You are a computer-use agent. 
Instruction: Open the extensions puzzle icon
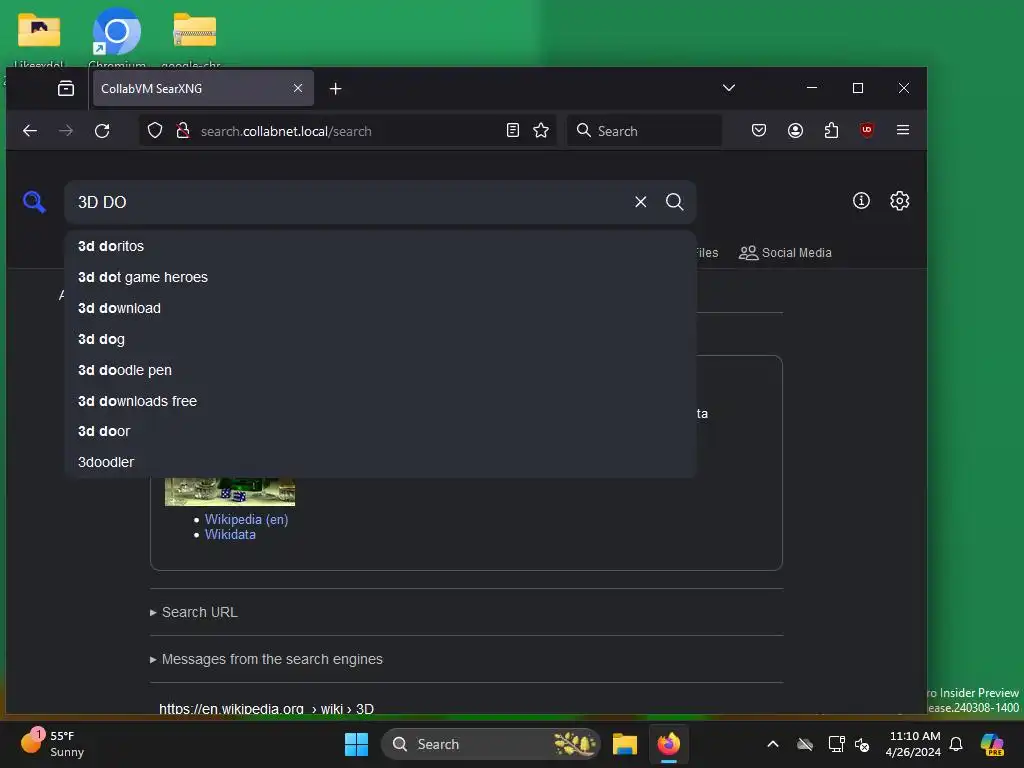pyautogui.click(x=831, y=131)
